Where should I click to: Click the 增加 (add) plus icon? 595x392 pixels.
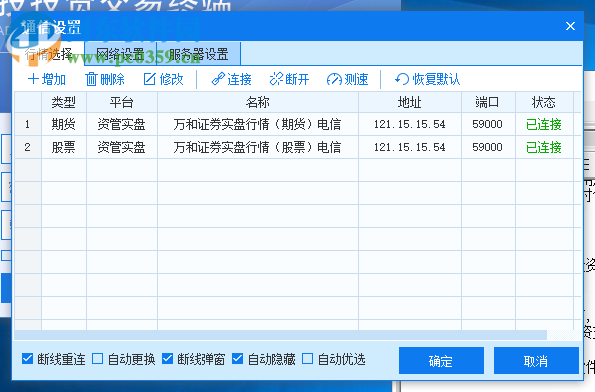click(33, 79)
